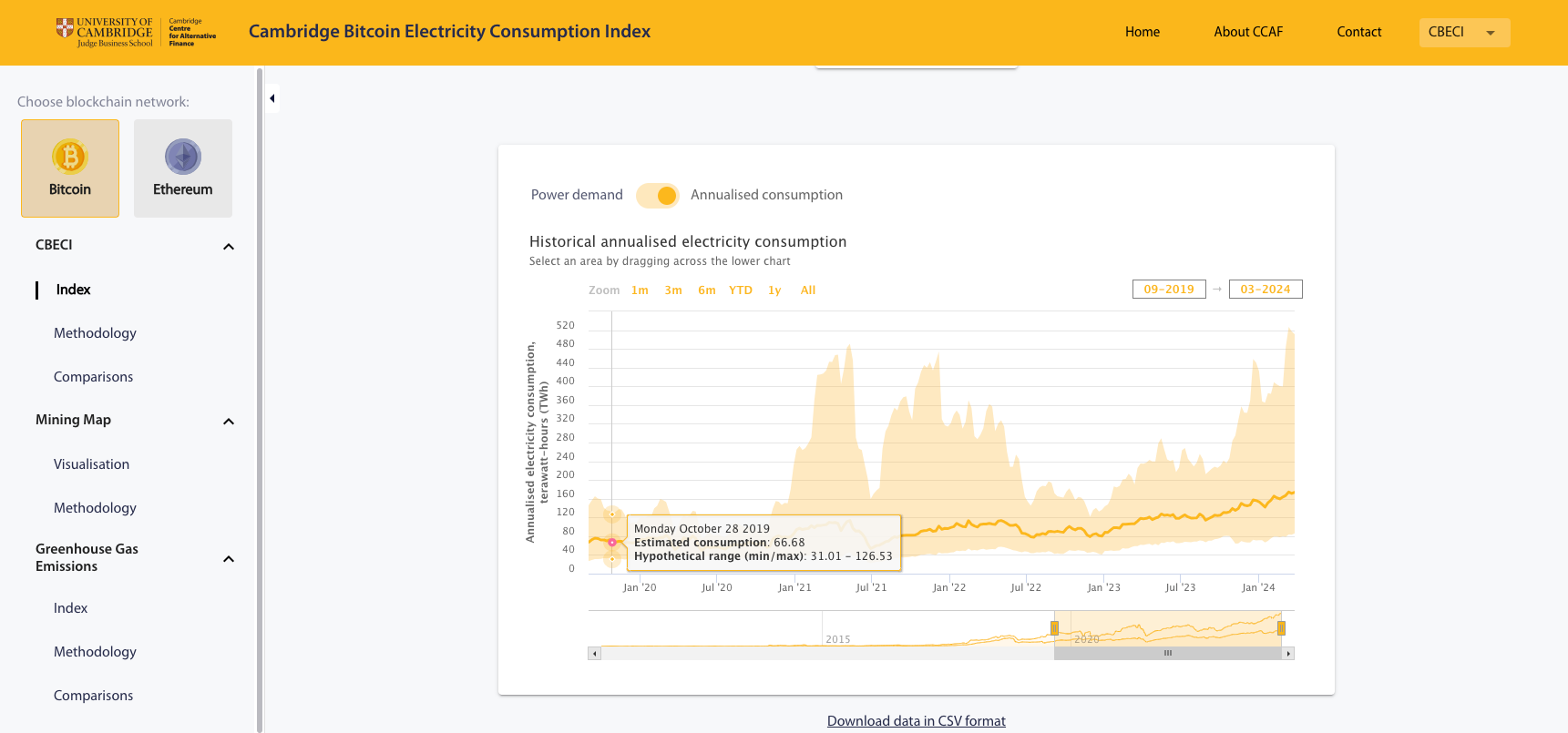The width and height of the screenshot is (1568, 733).
Task: Zoom chart to 1m range
Action: click(640, 290)
